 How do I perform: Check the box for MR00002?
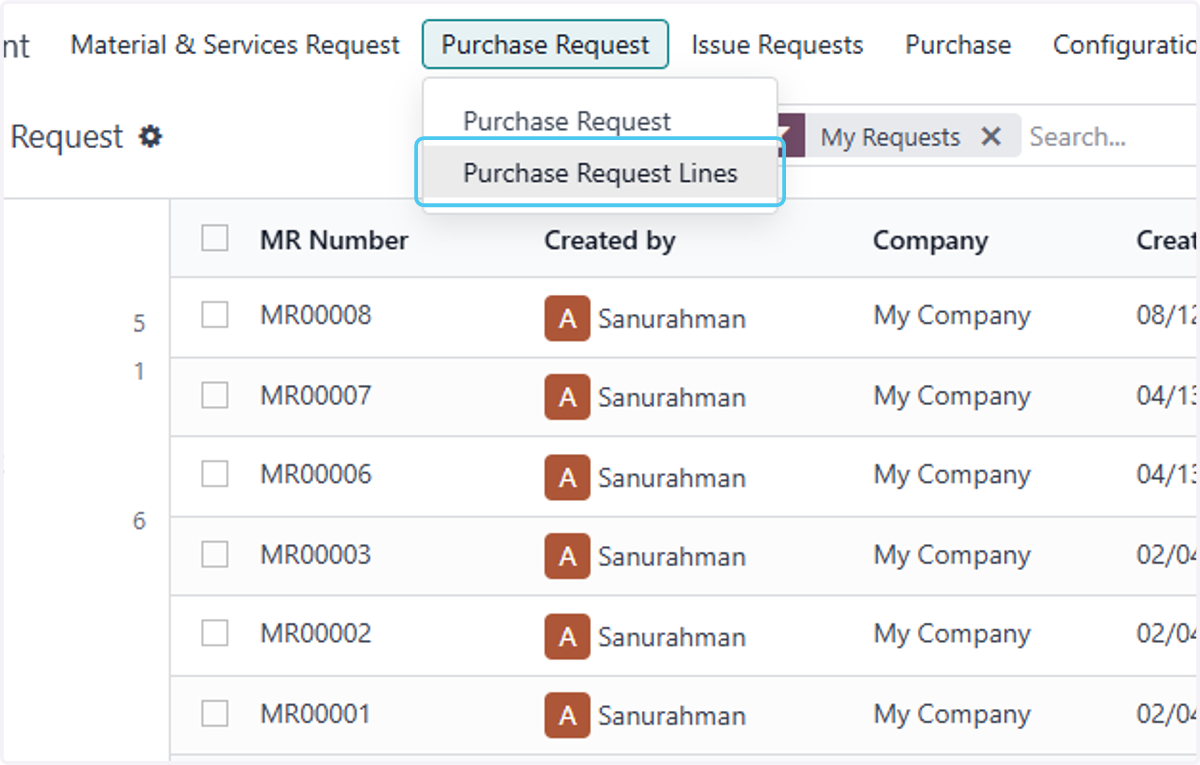tap(215, 633)
